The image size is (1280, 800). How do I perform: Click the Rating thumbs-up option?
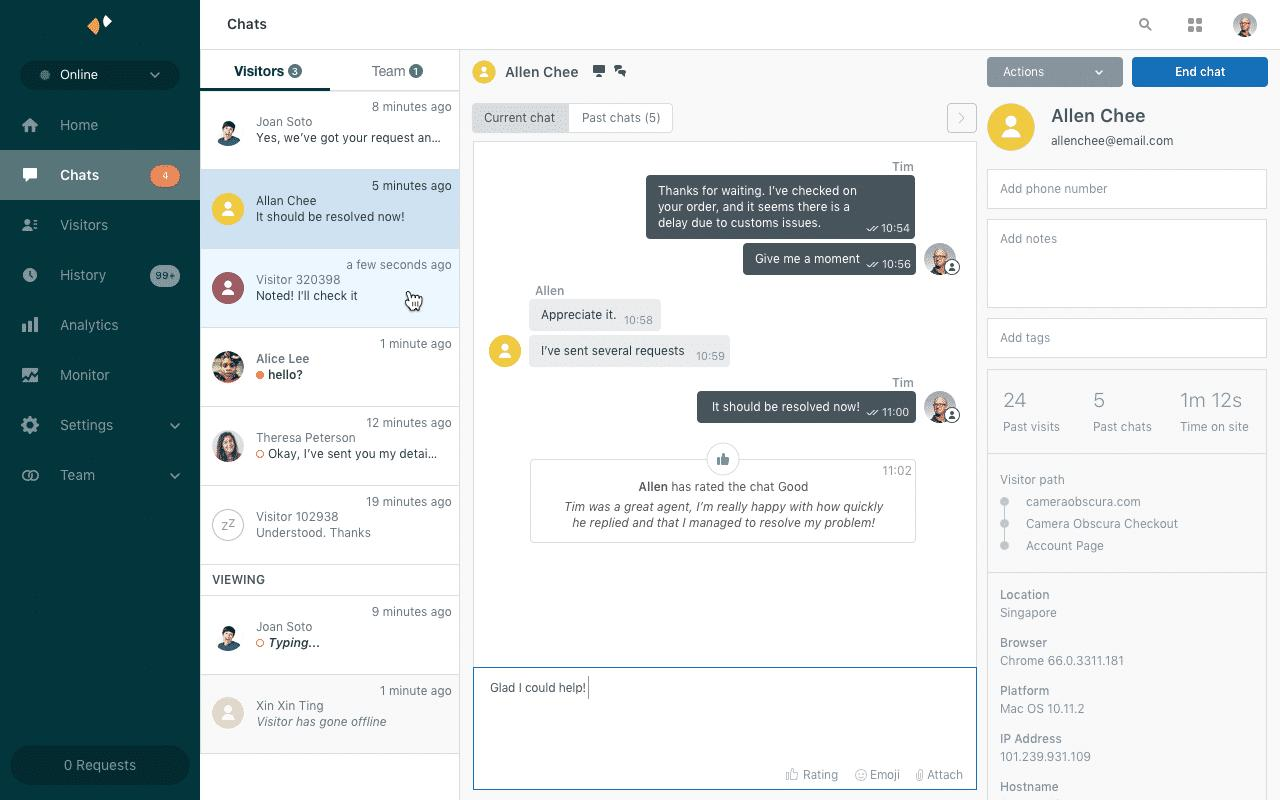[x=811, y=774]
